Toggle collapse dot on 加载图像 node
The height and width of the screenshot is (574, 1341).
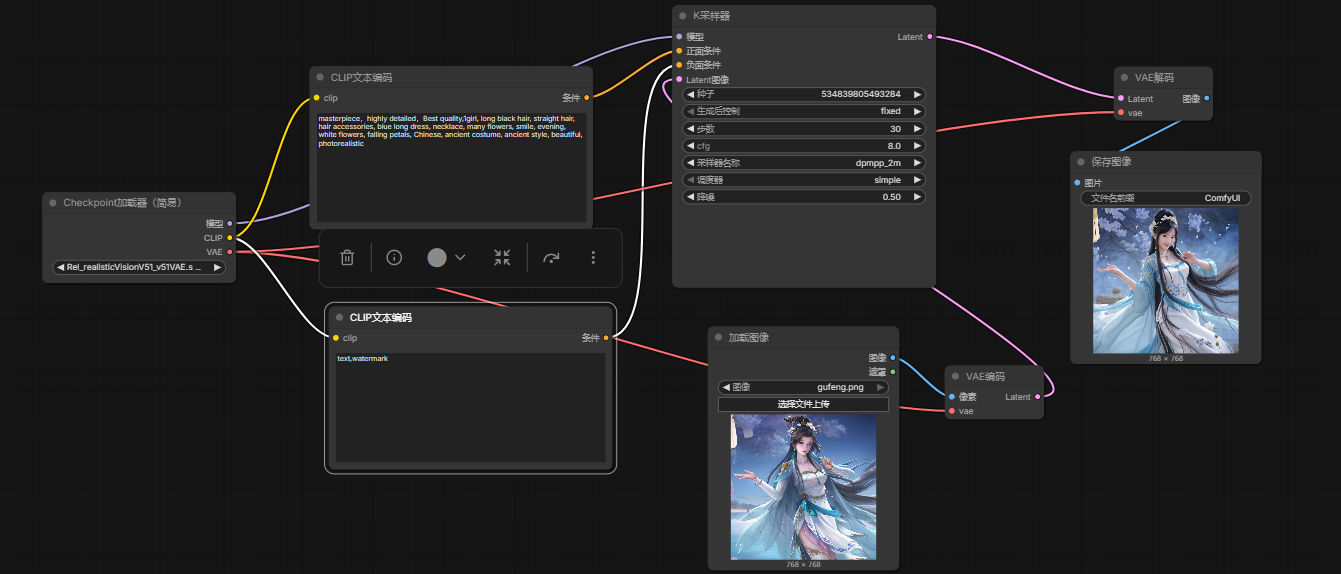click(719, 337)
